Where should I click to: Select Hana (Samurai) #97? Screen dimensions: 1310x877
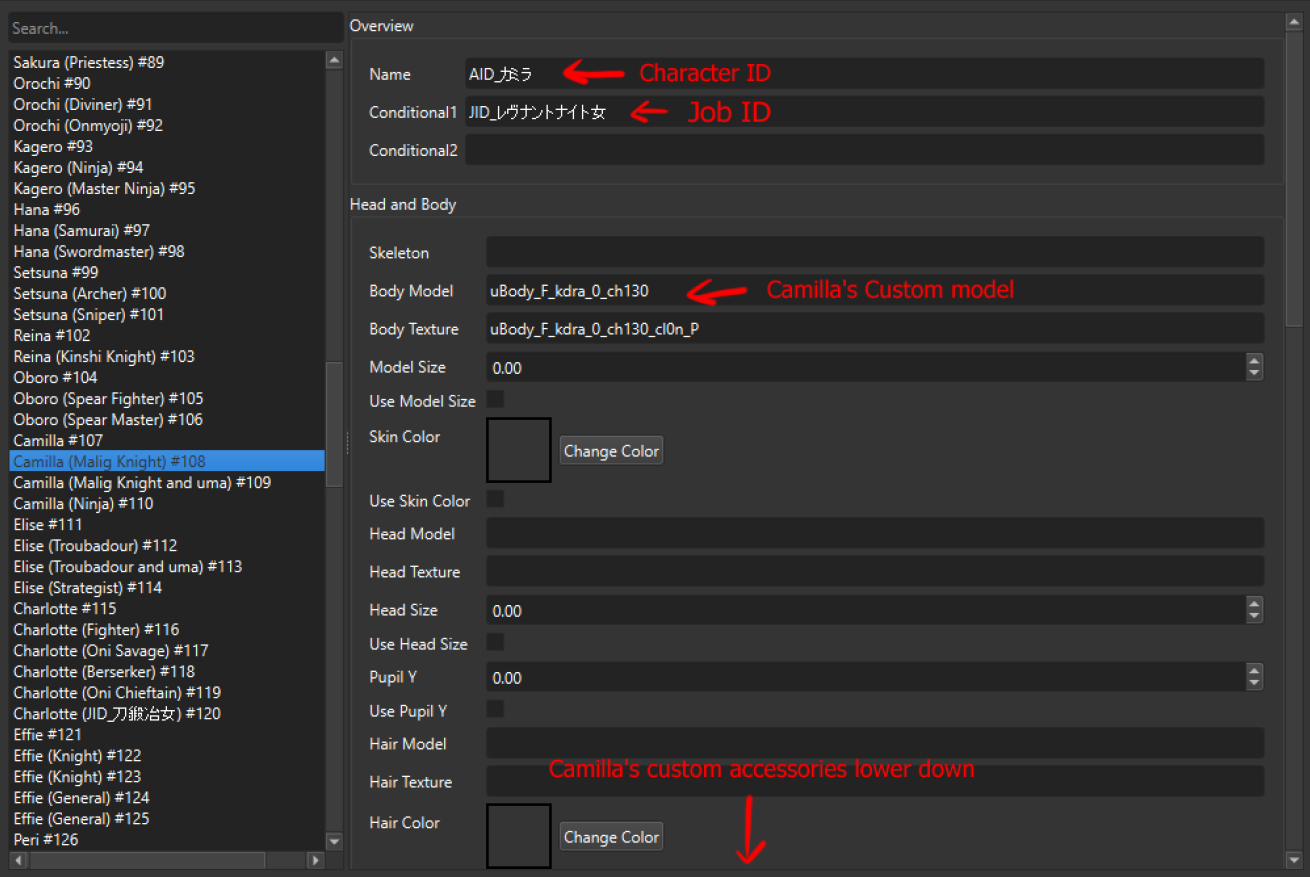(x=167, y=230)
